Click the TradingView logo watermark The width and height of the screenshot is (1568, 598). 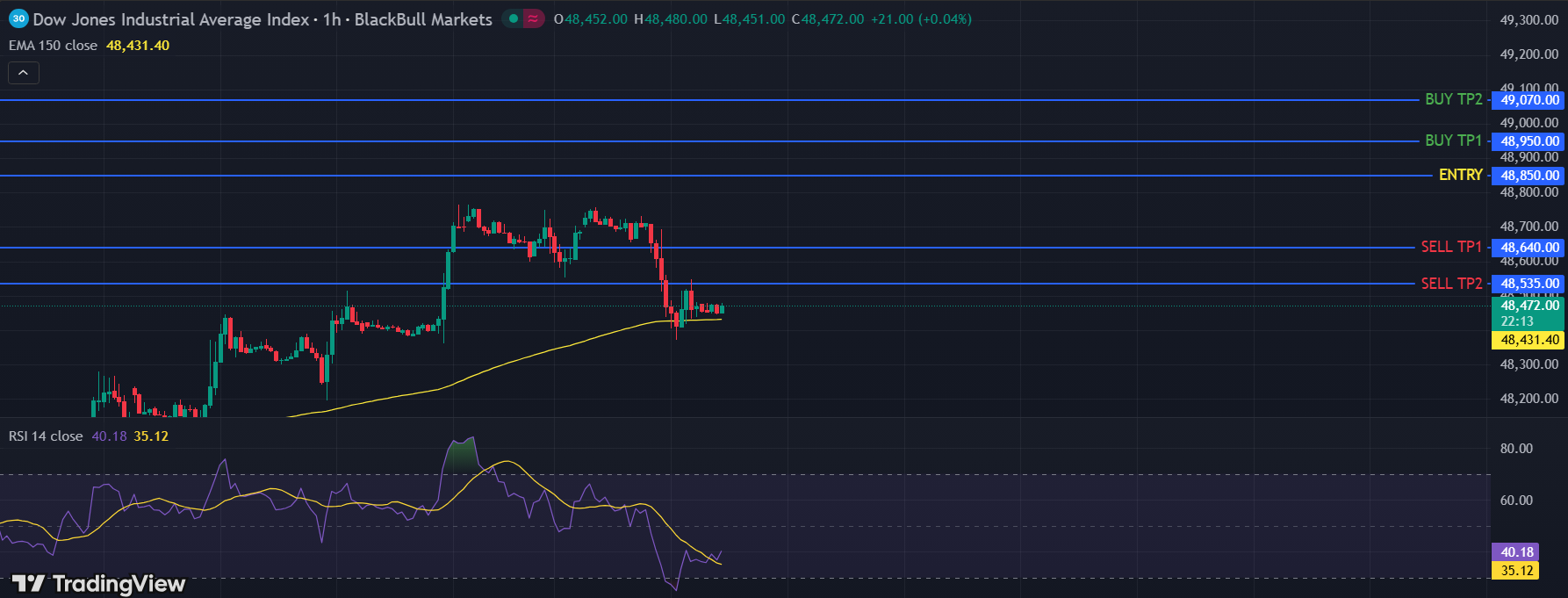click(x=98, y=584)
